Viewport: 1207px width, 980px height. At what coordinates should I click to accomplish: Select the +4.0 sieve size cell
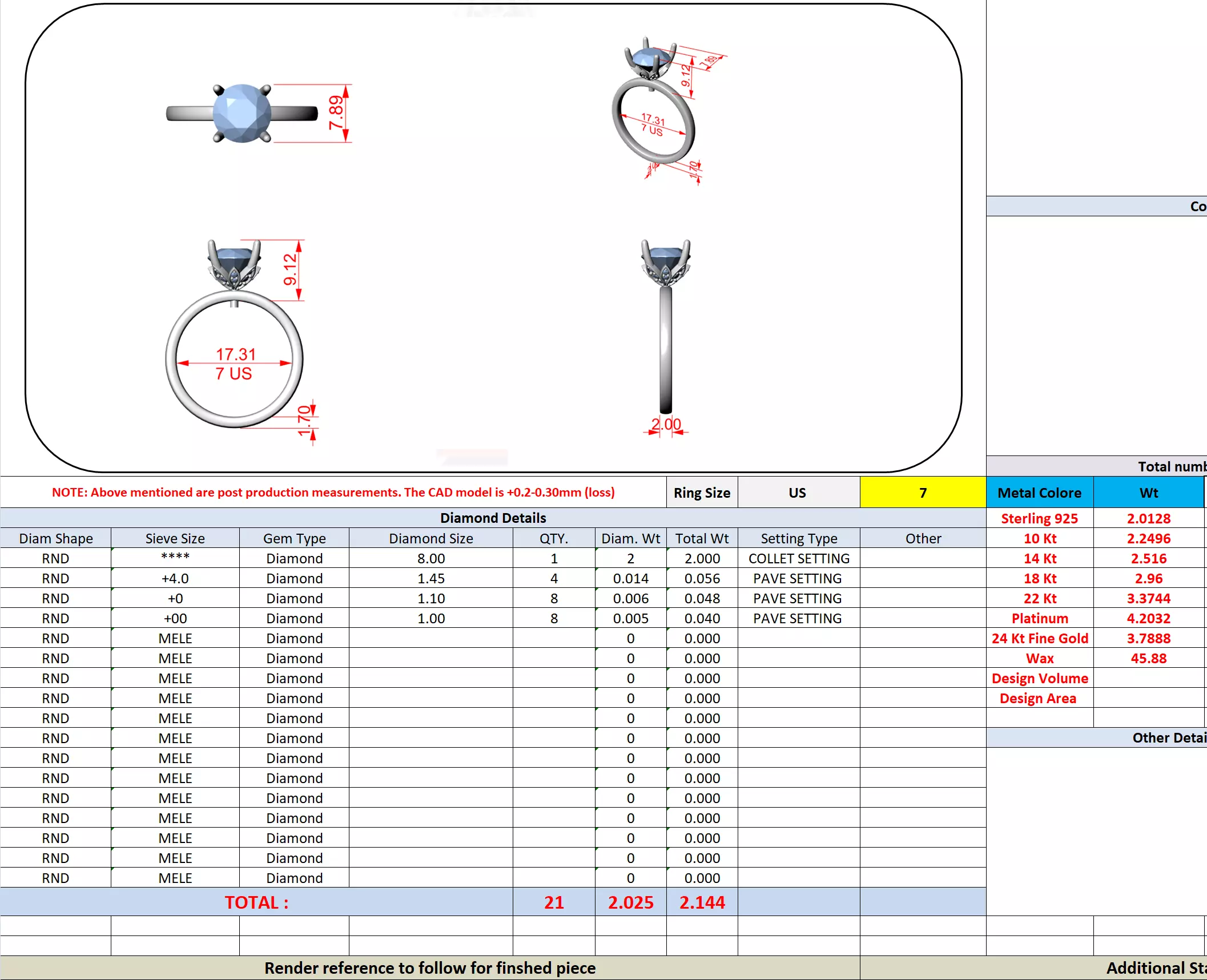175,579
